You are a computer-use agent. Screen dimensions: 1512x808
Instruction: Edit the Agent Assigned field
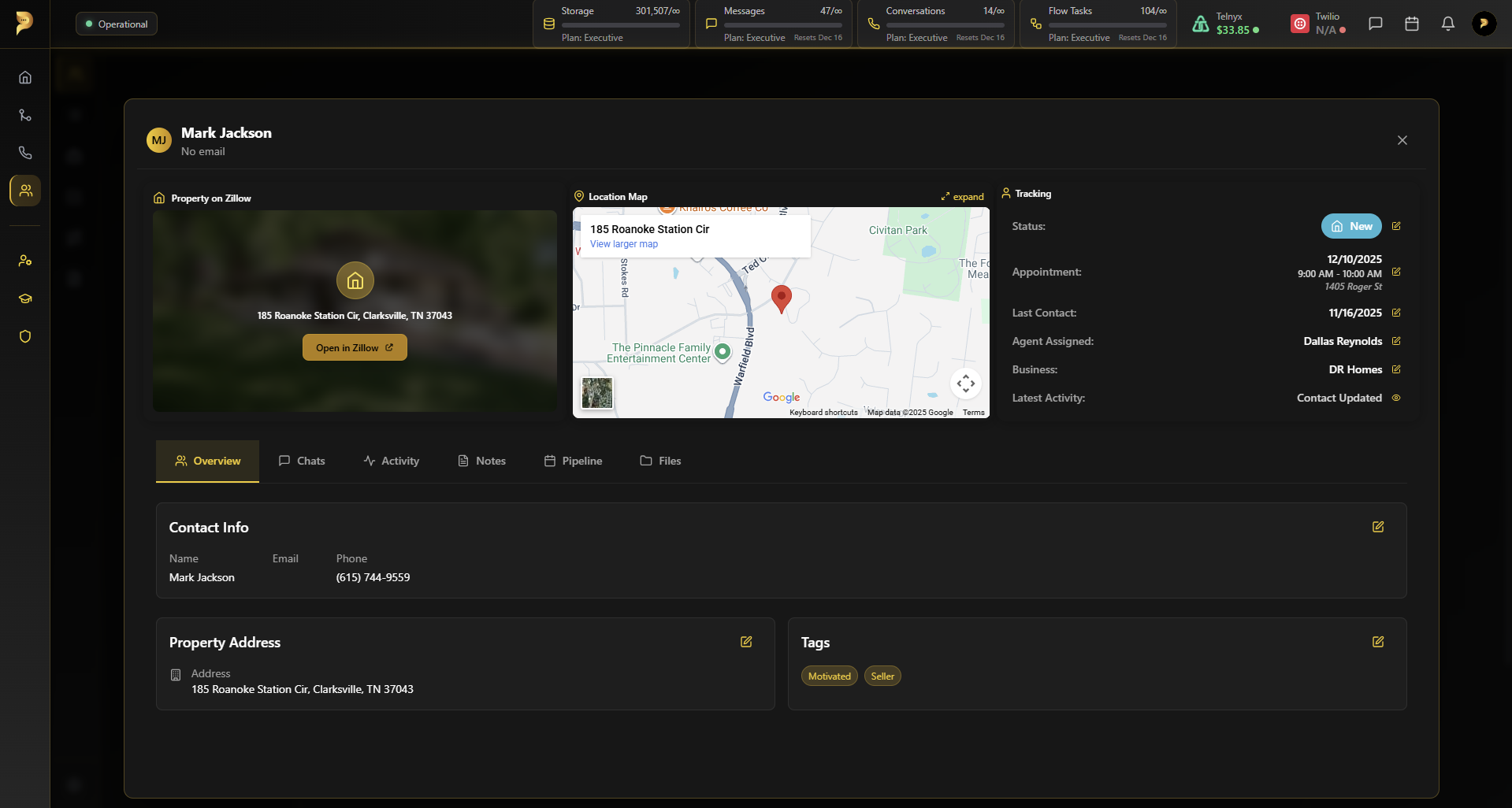tap(1396, 341)
